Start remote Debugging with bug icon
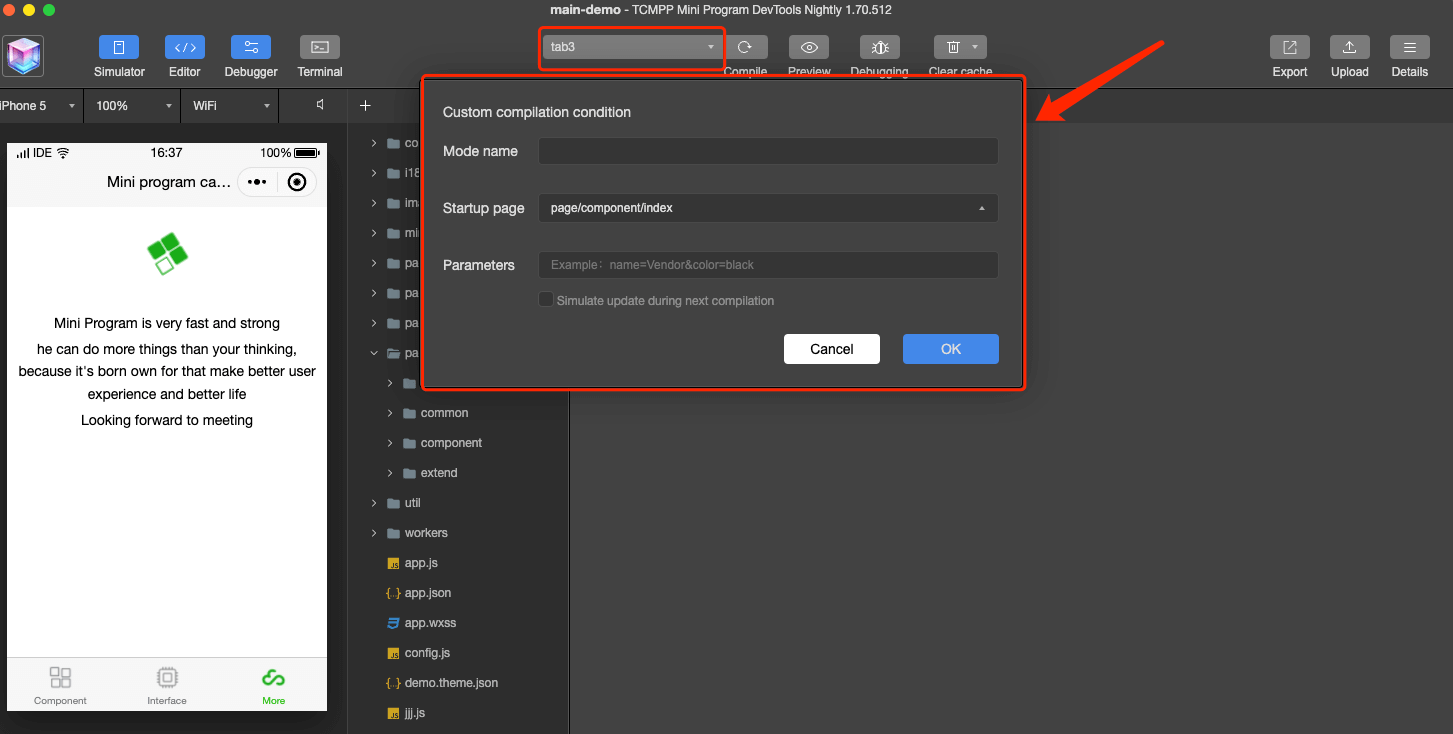1453x734 pixels. [880, 47]
